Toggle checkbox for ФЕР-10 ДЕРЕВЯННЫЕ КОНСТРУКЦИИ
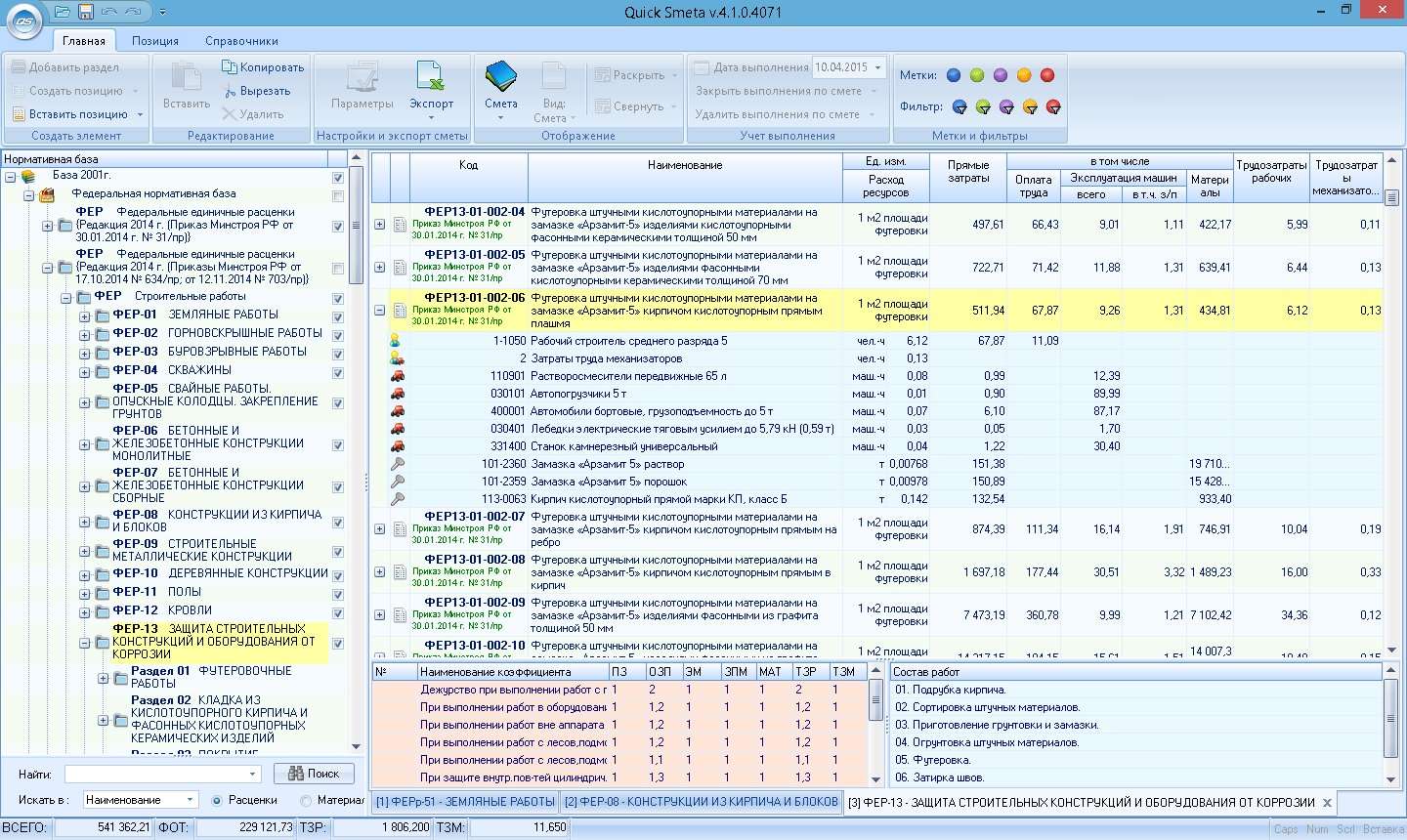 [338, 576]
